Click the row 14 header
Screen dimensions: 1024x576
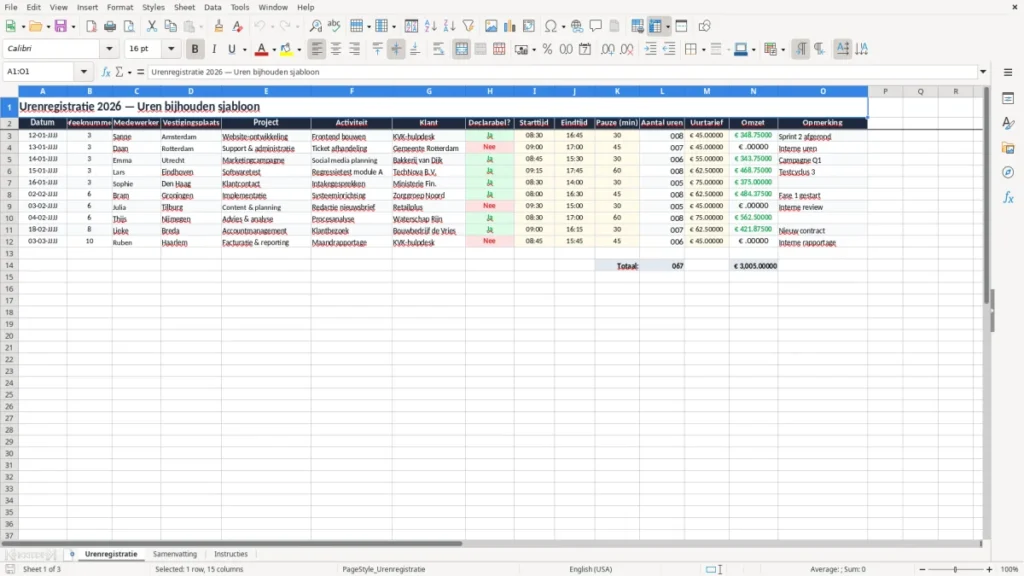click(x=9, y=265)
